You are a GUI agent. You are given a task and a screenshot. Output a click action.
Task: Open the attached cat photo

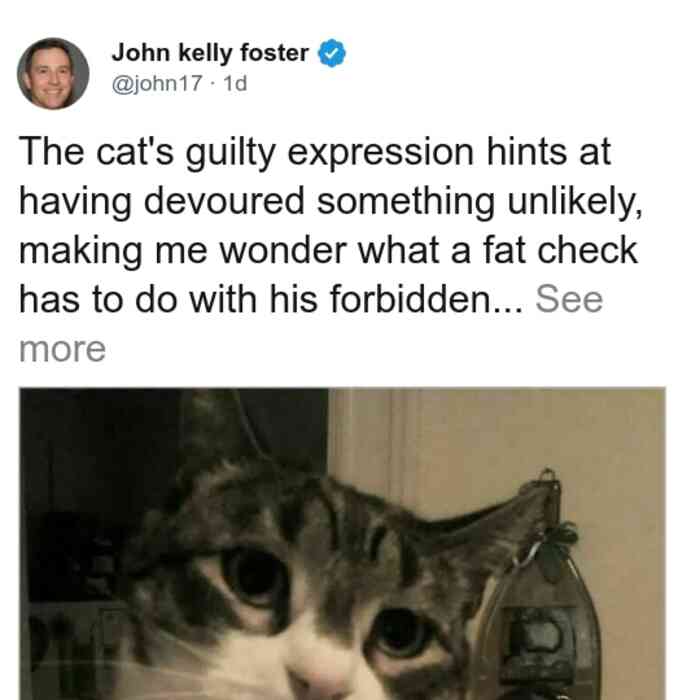click(x=342, y=544)
